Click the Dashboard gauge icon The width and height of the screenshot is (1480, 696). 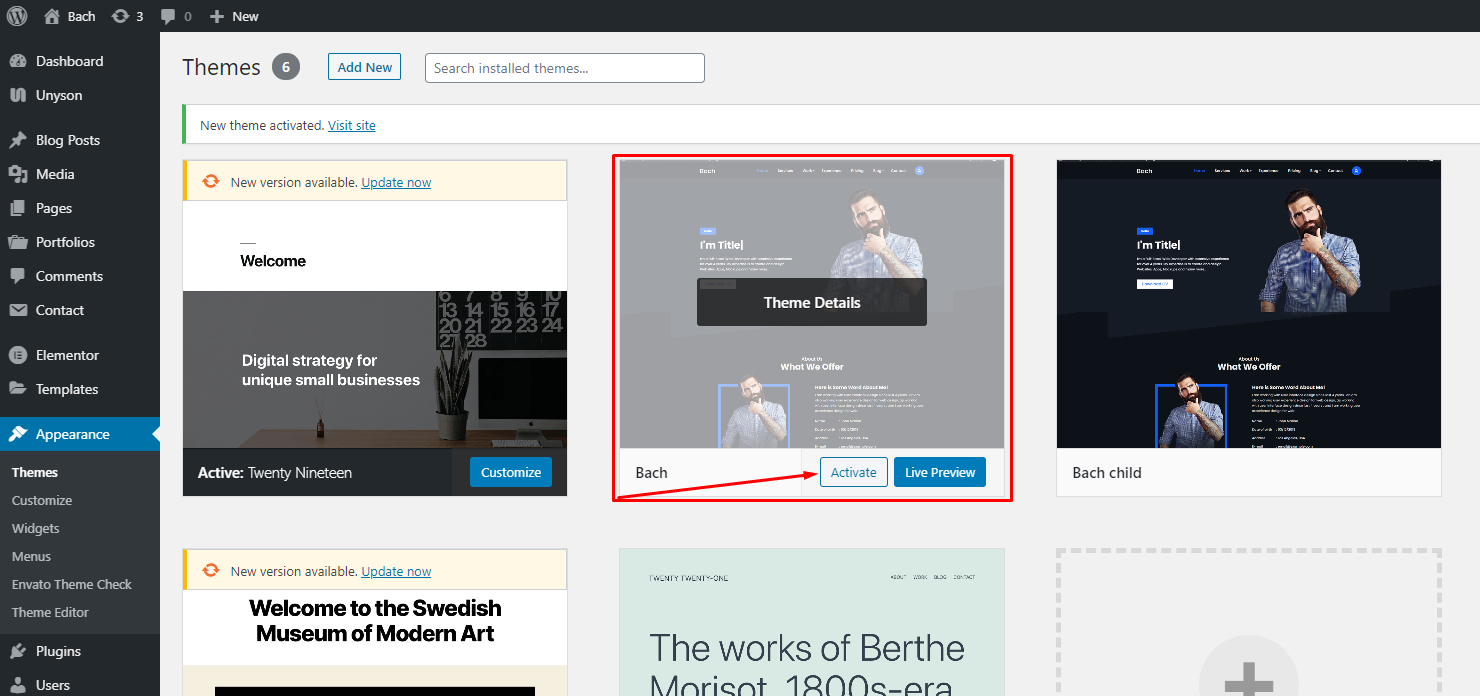18,61
